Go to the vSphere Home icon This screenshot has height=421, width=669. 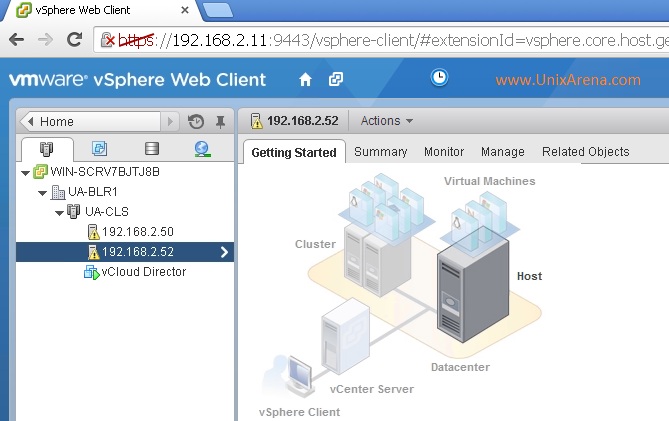pyautogui.click(x=305, y=79)
